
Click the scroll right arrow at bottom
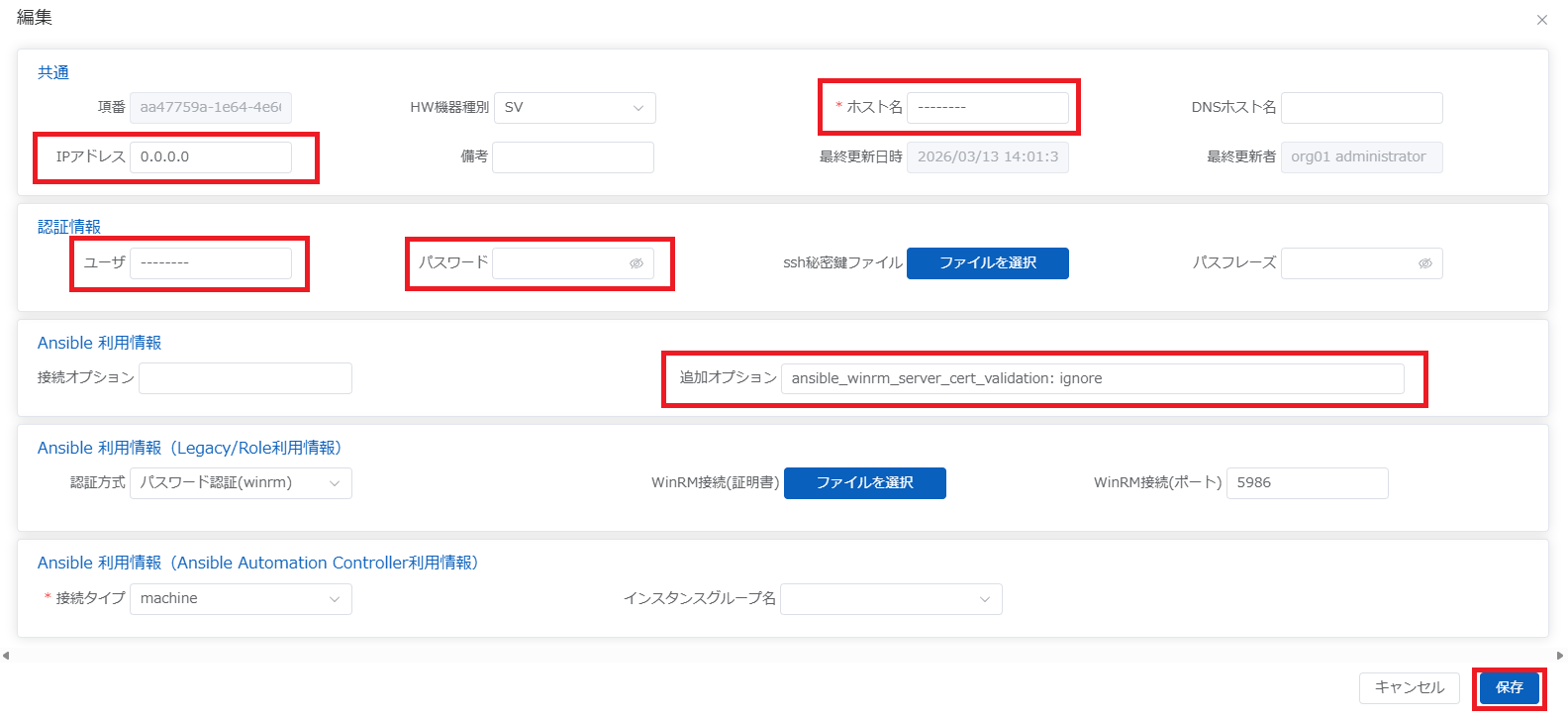[1560, 656]
